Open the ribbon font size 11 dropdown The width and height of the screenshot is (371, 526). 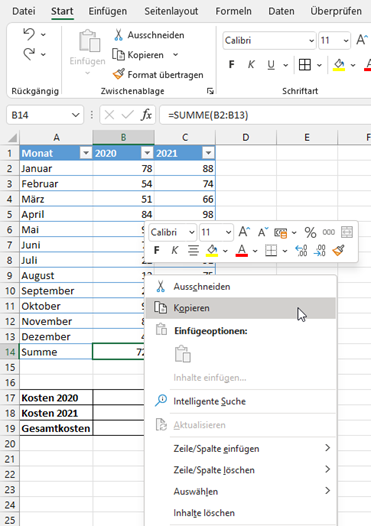[x=346, y=41]
